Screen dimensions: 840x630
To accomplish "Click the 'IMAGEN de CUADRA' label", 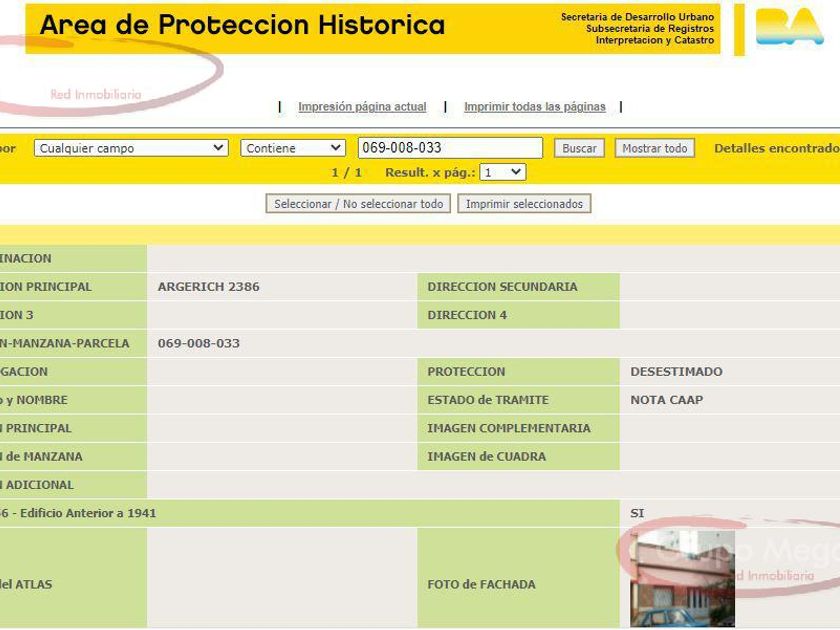I will pyautogui.click(x=486, y=457).
